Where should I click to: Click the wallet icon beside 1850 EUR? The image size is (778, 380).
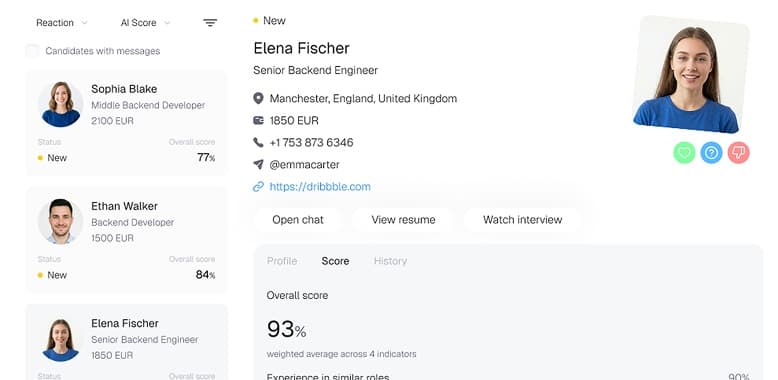click(258, 121)
